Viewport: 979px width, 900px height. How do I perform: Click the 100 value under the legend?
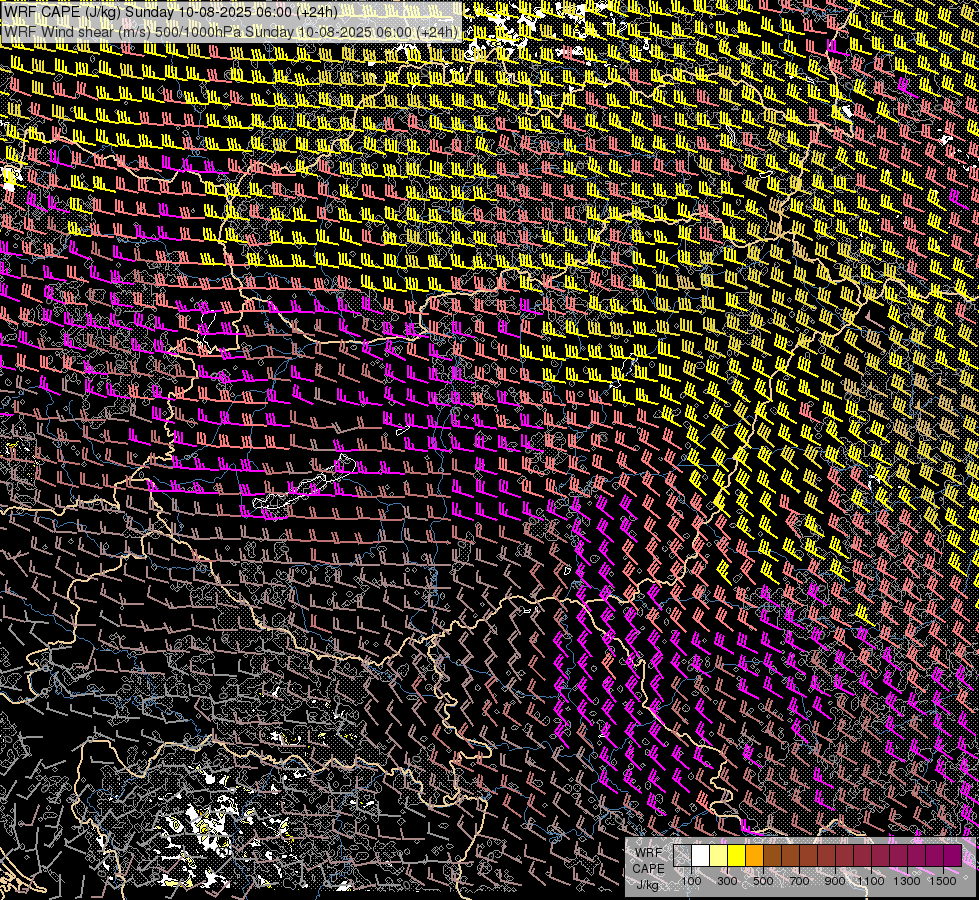(691, 881)
